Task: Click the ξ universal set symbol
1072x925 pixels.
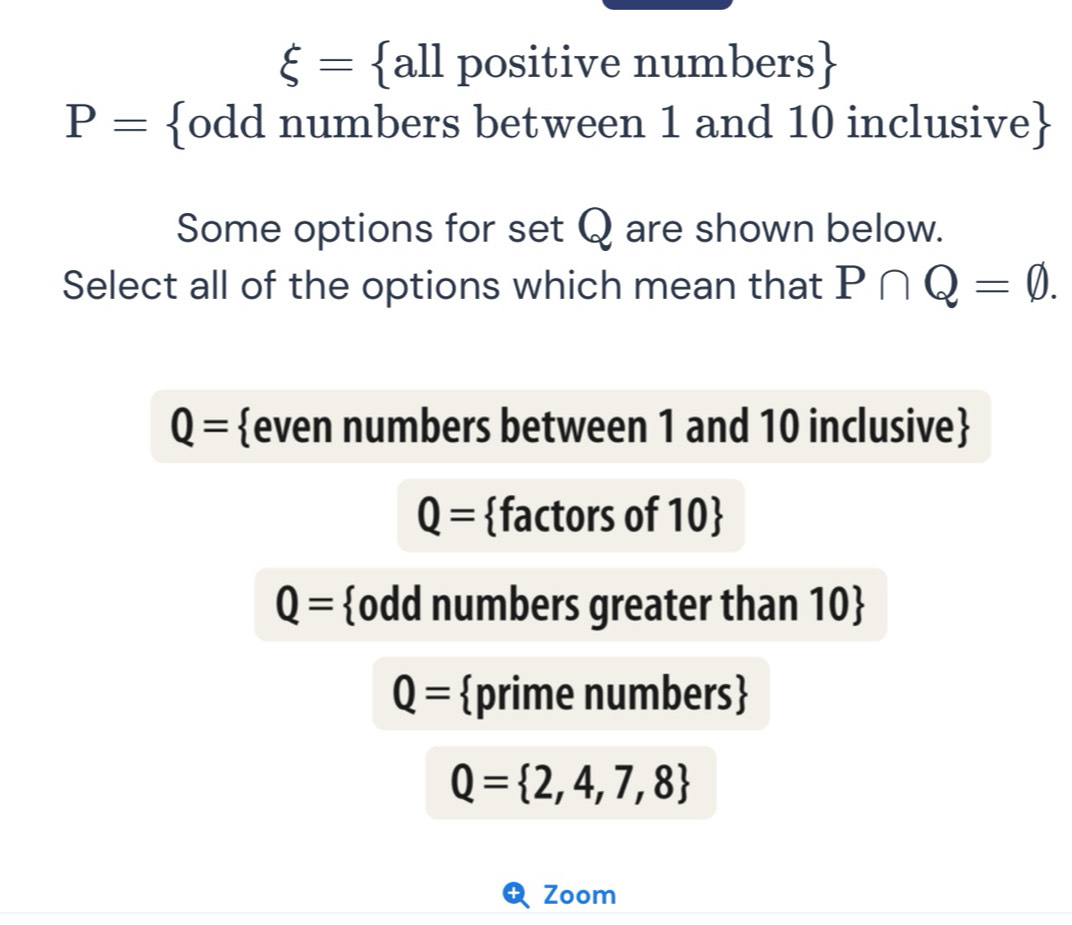Action: (291, 66)
